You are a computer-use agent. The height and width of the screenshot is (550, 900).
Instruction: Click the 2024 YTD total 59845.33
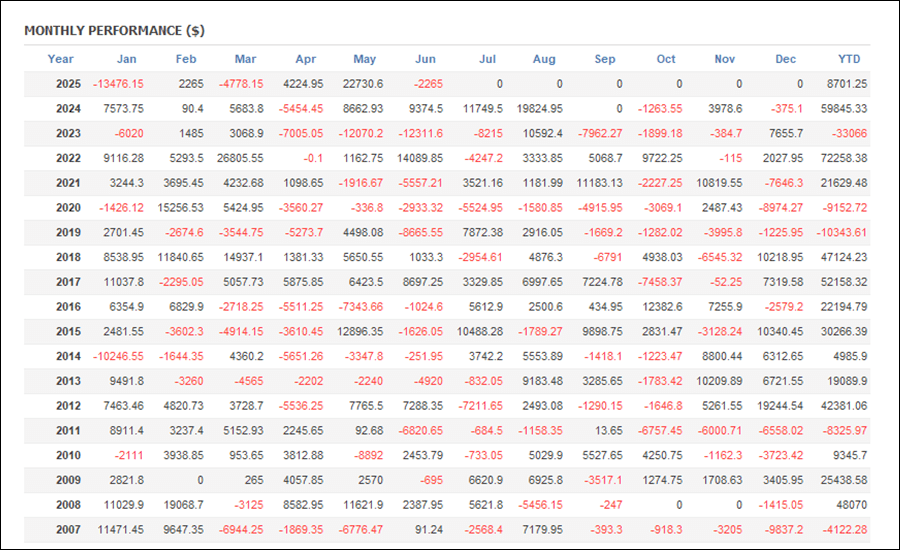point(844,109)
